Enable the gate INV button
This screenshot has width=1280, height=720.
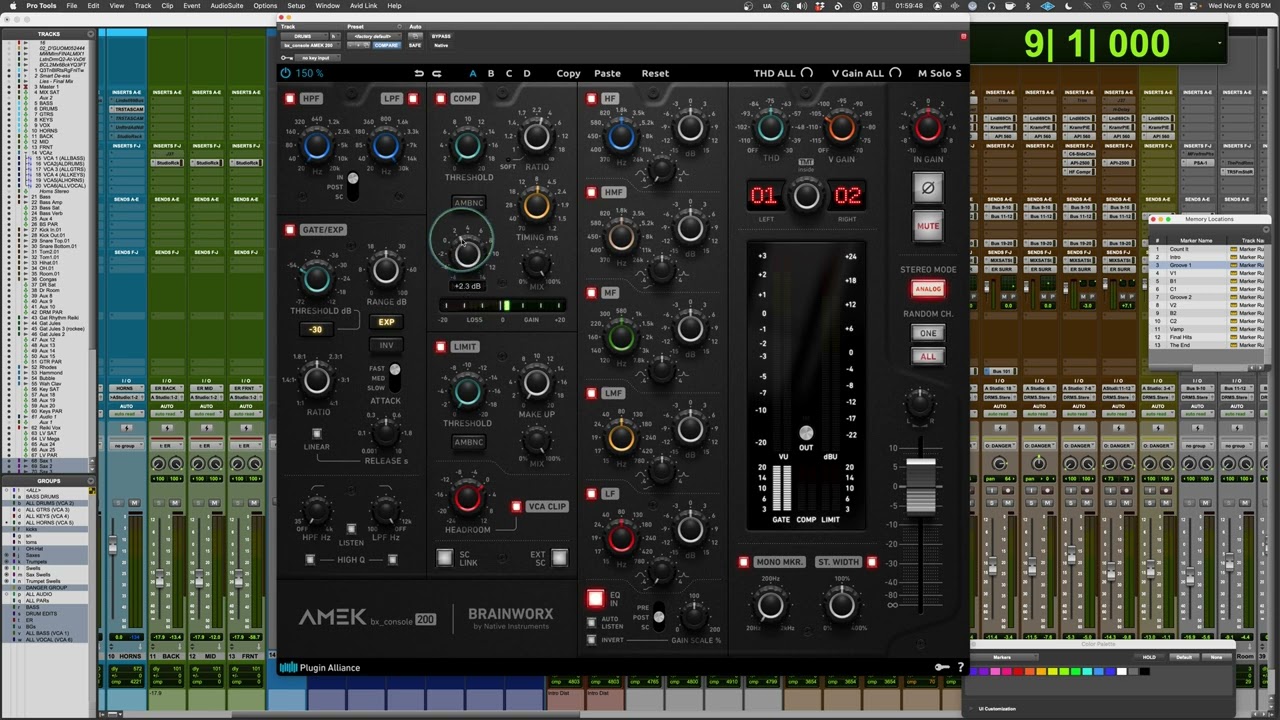(x=386, y=346)
